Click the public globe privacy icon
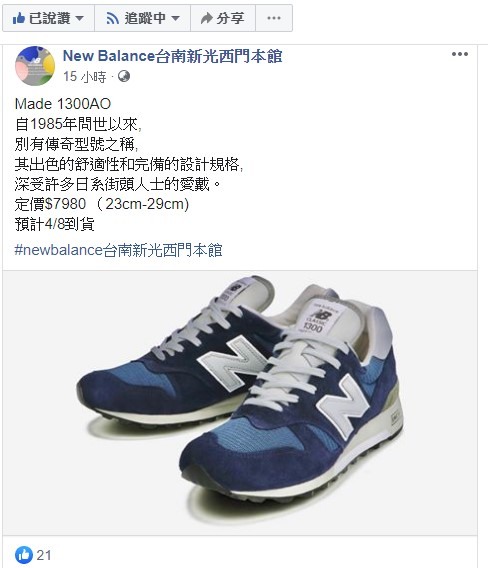Screen dimensions: 488x568 pyautogui.click(x=124, y=76)
